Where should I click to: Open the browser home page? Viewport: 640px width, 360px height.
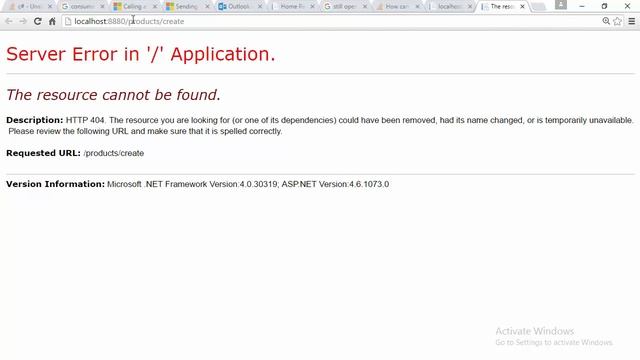pyautogui.click(x=52, y=21)
